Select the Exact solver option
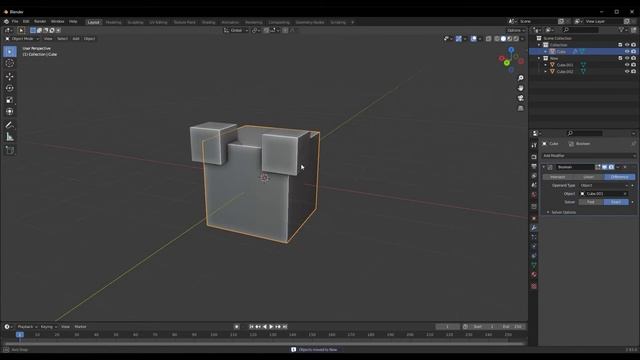 616,202
